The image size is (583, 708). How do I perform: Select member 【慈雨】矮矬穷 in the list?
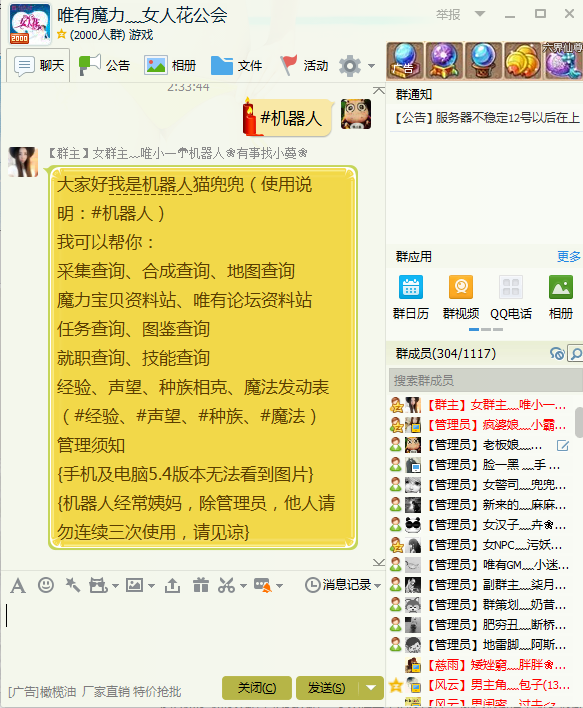(479, 665)
